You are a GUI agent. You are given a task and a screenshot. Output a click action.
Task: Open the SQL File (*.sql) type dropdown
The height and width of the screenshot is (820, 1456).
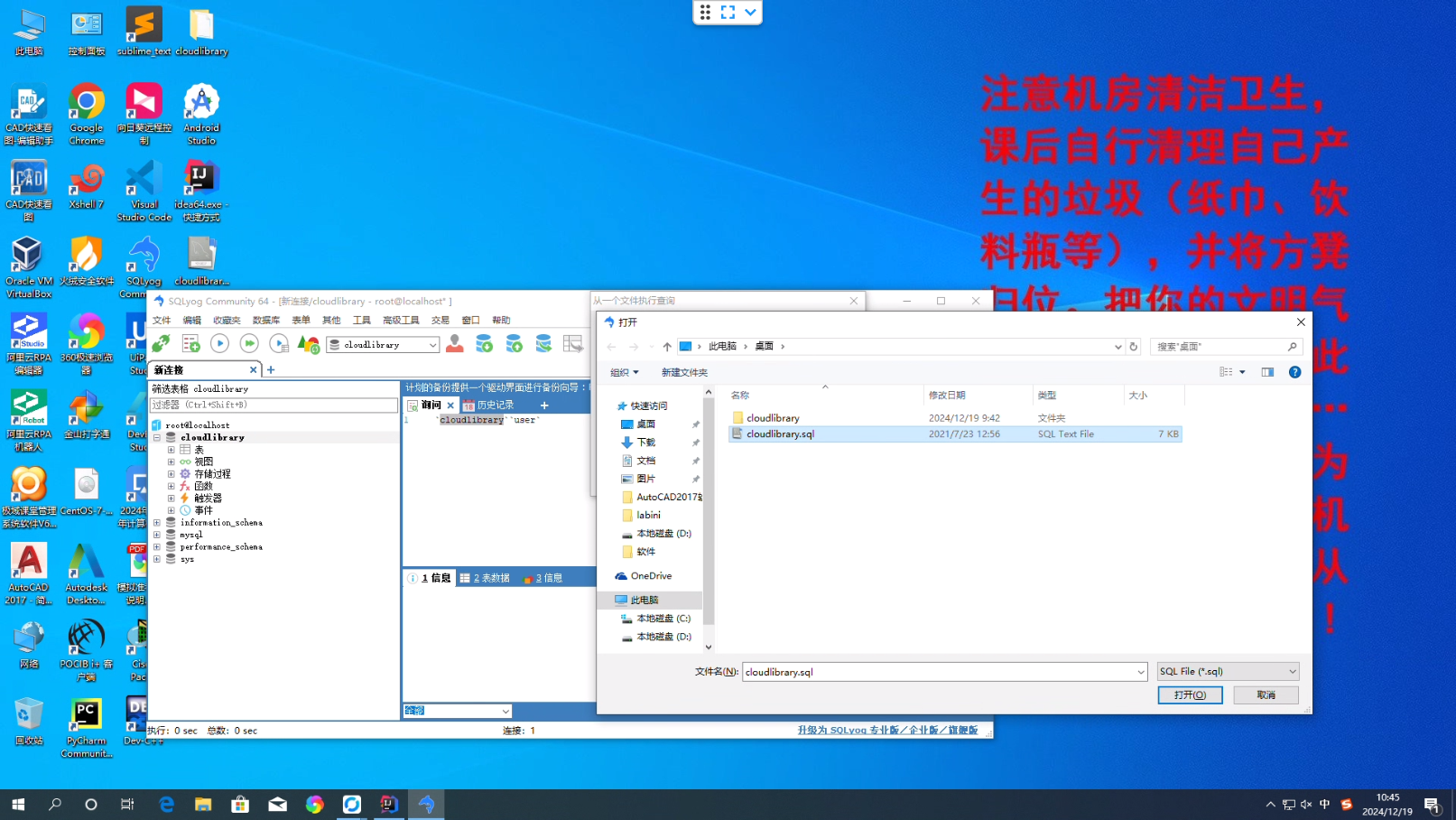1229,672
